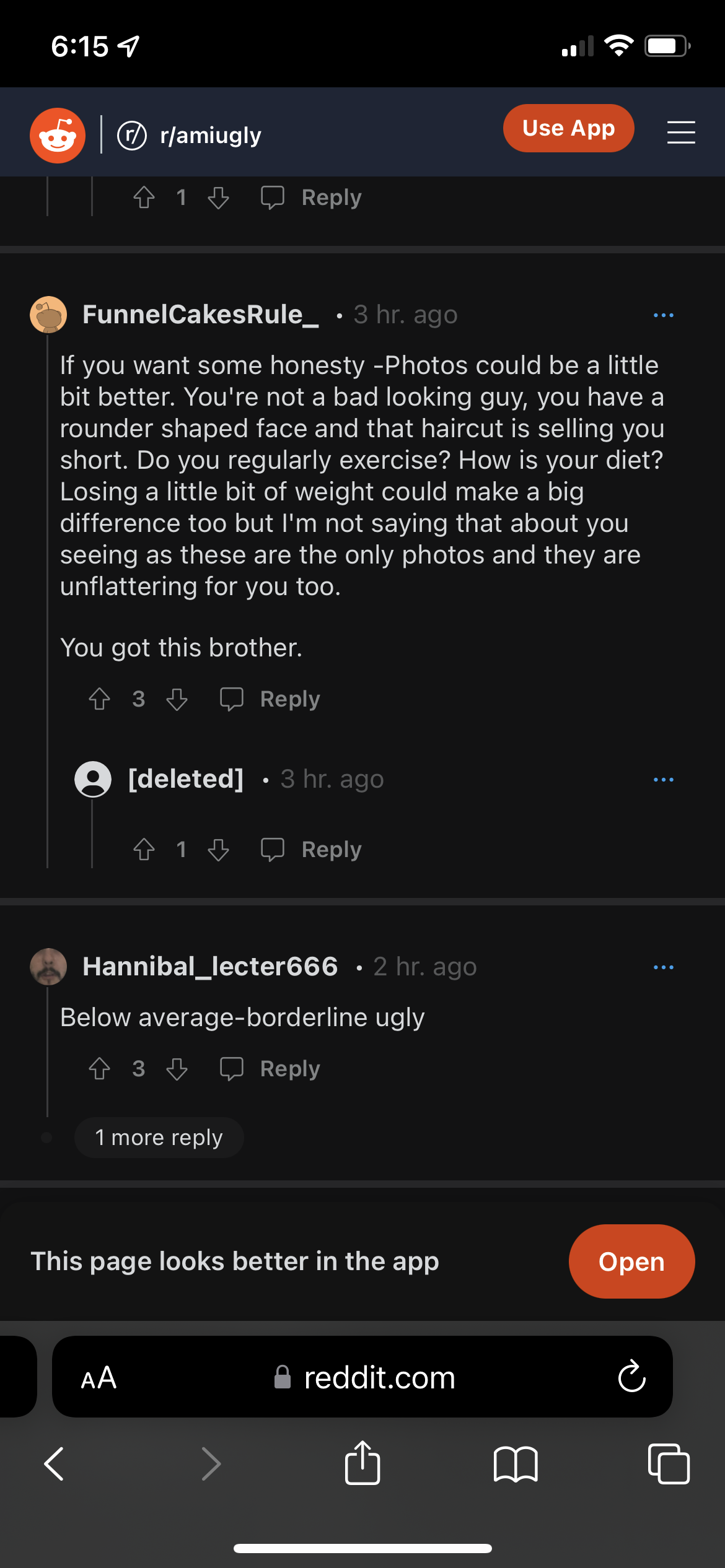Reply to Hannibal_lecter666's comment
This screenshot has width=725, height=1568.
270,1069
